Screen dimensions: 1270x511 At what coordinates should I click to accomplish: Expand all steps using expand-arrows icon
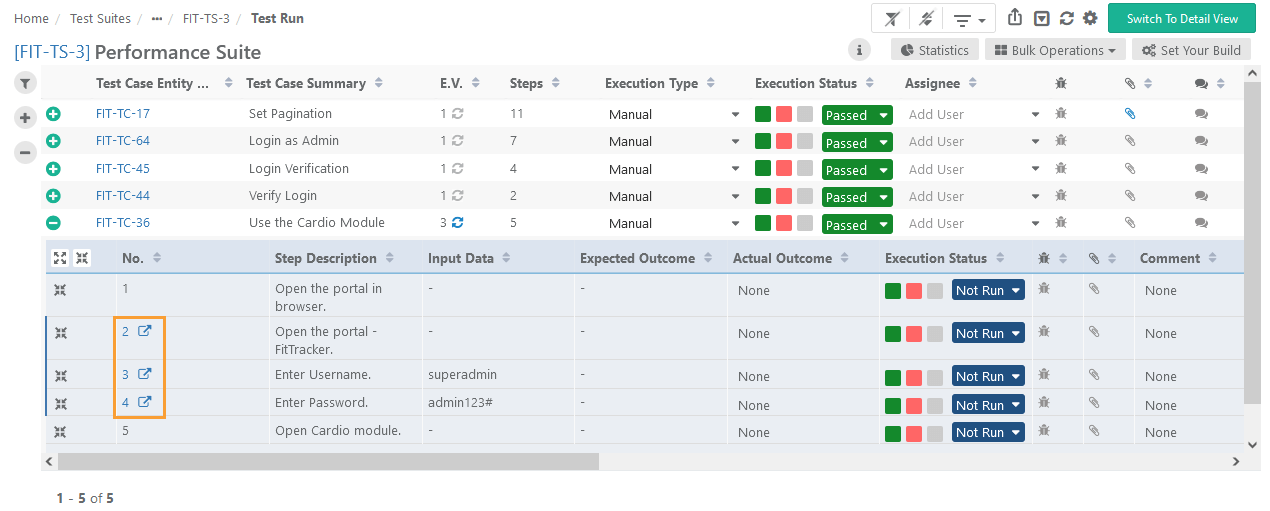click(60, 258)
